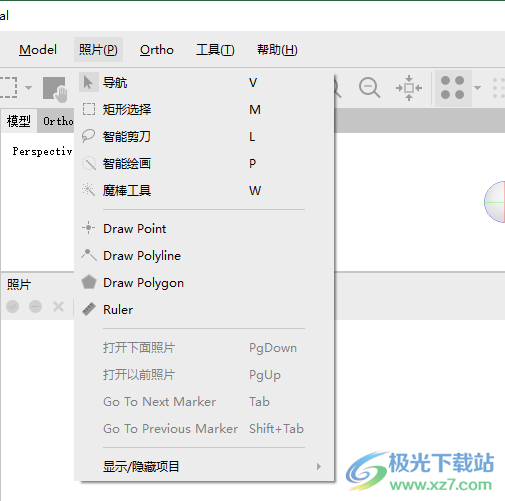This screenshot has width=505, height=501.
Task: Click the Perspective label in viewport
Action: pos(42,151)
